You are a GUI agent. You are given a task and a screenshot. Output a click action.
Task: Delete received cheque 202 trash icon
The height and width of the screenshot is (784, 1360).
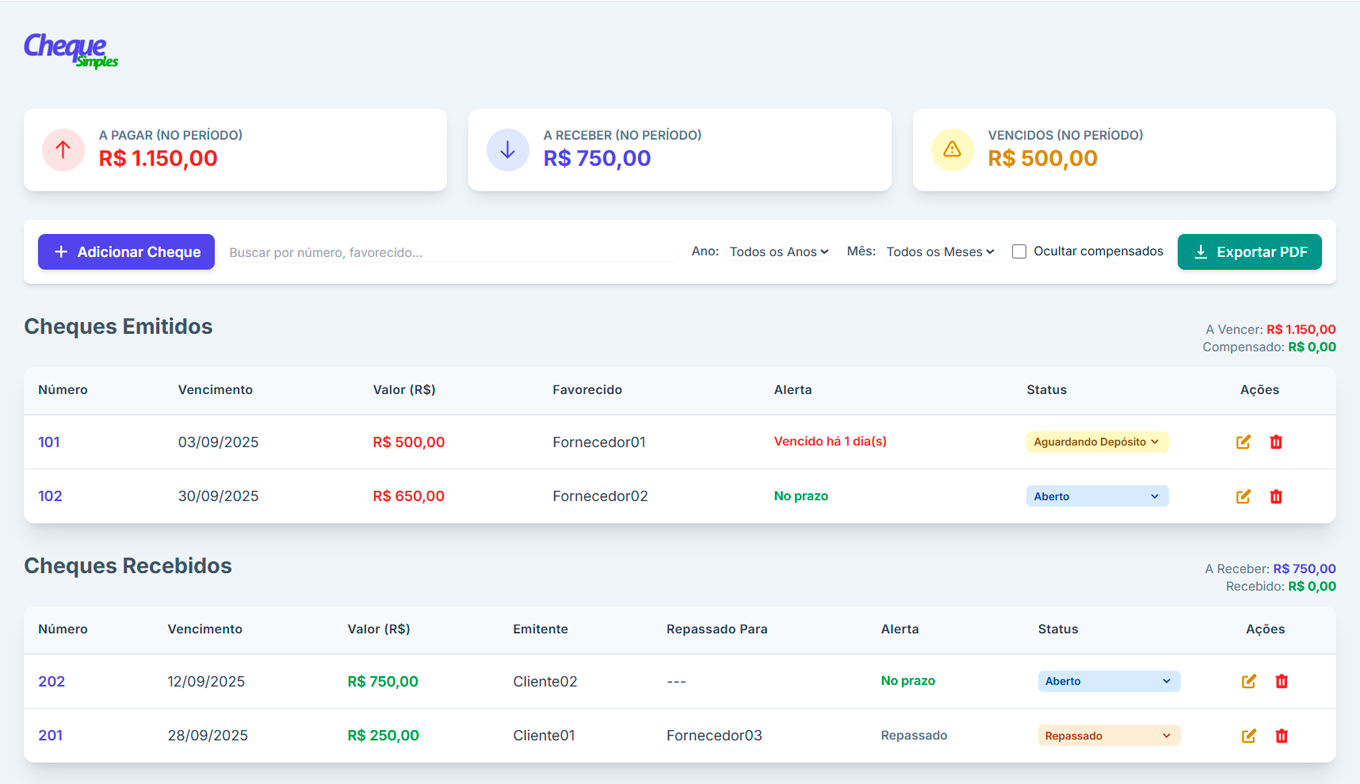(1282, 681)
